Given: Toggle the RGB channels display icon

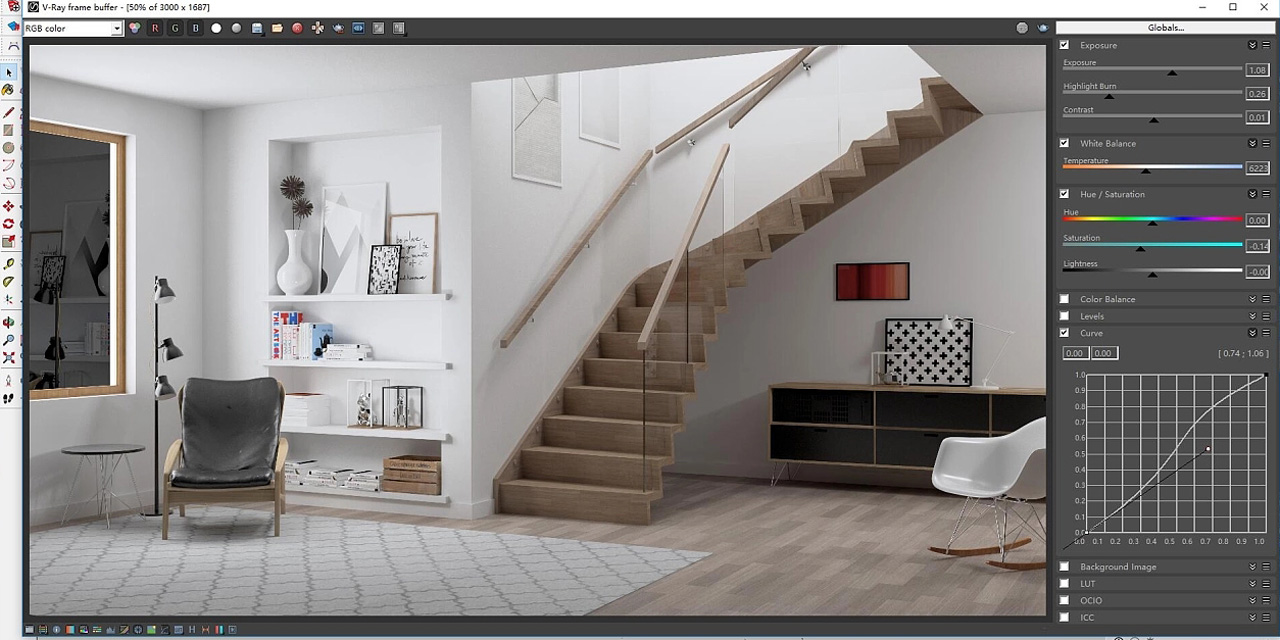Looking at the screenshot, I should [x=134, y=27].
